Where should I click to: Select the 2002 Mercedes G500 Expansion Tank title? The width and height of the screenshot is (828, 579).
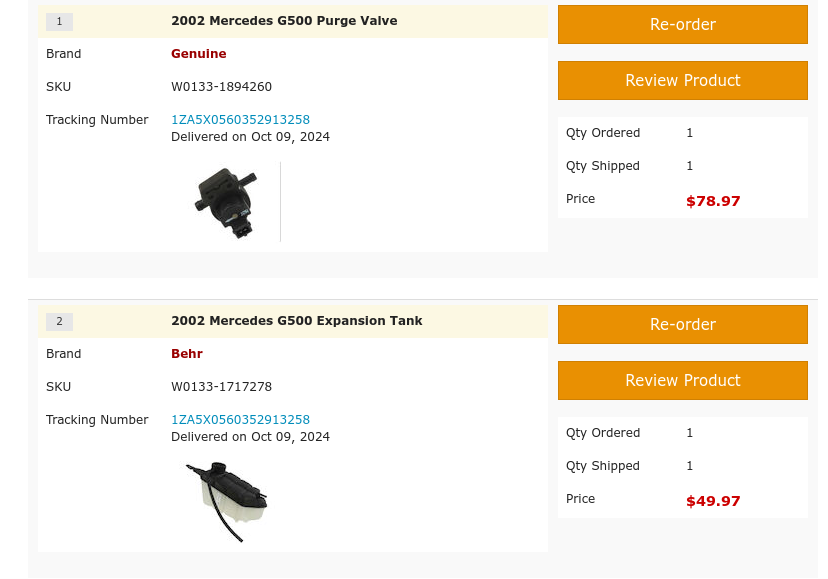coord(296,321)
